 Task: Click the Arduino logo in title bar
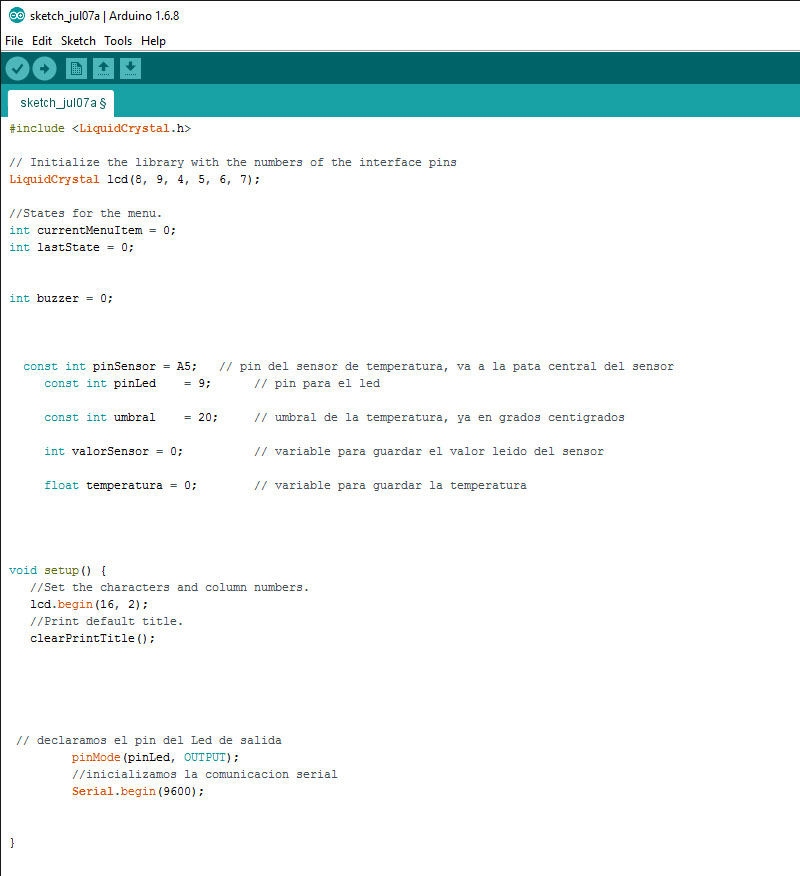click(17, 16)
